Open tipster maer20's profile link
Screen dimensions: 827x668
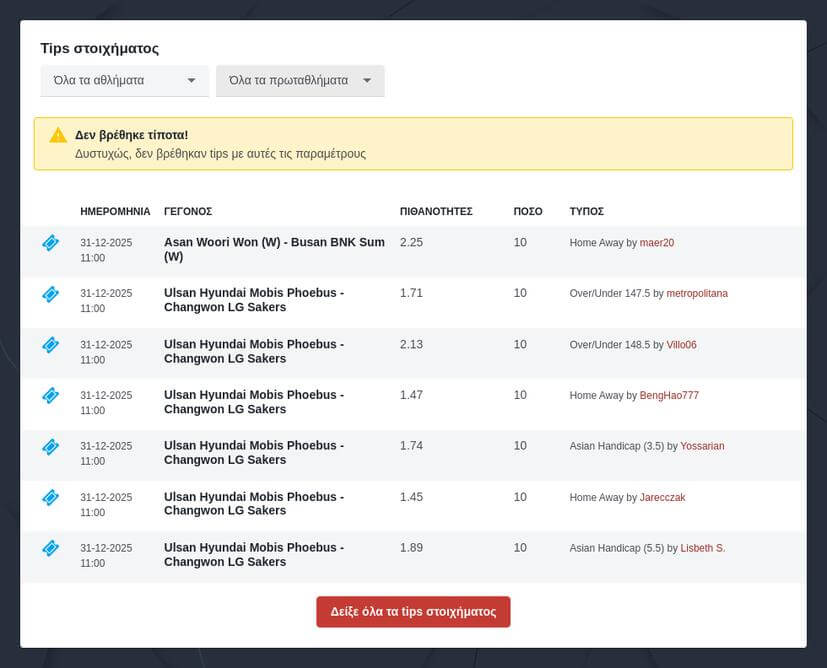click(x=657, y=243)
